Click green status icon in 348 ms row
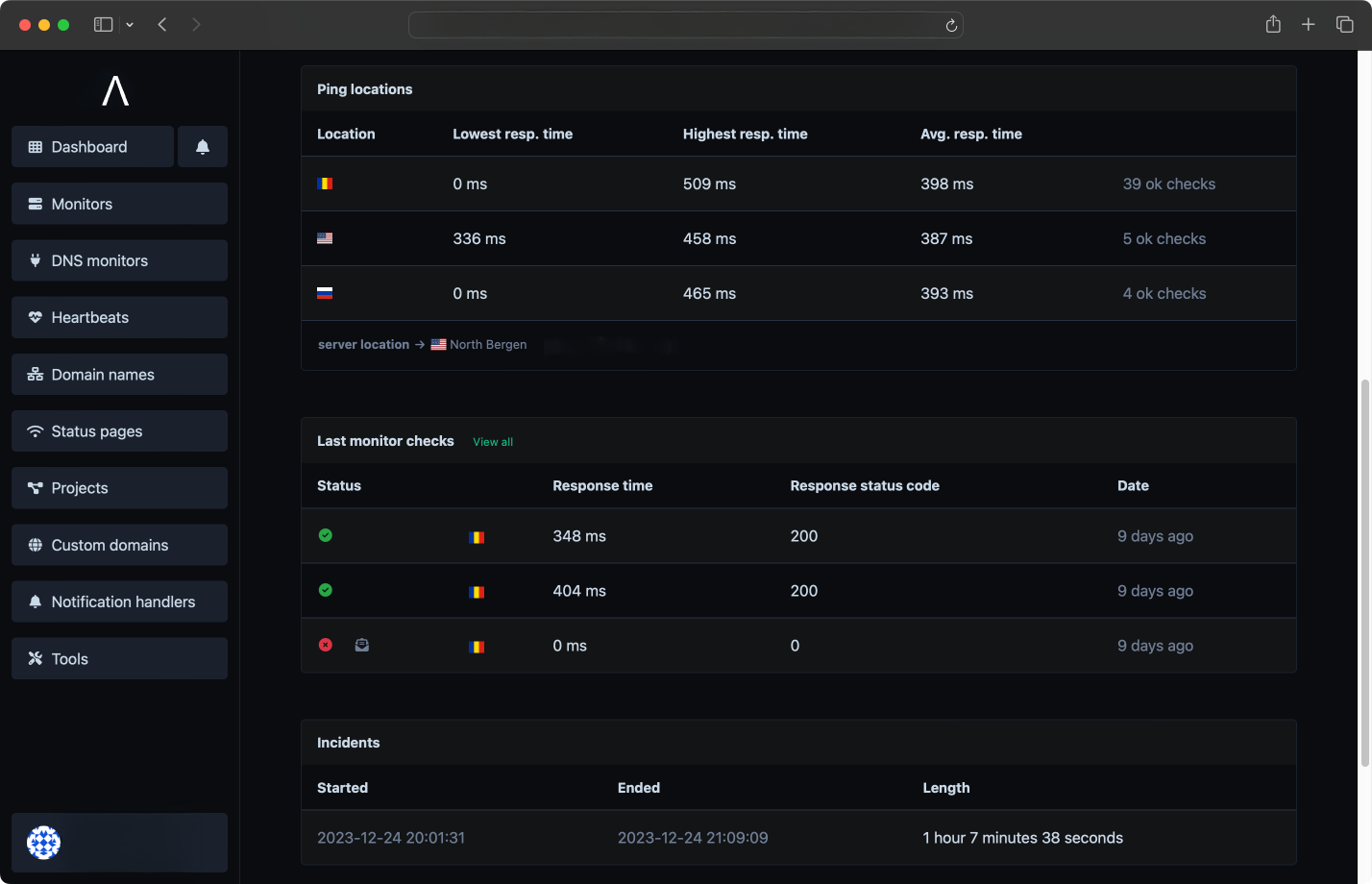Screen dimensions: 1372x884 click(x=326, y=535)
